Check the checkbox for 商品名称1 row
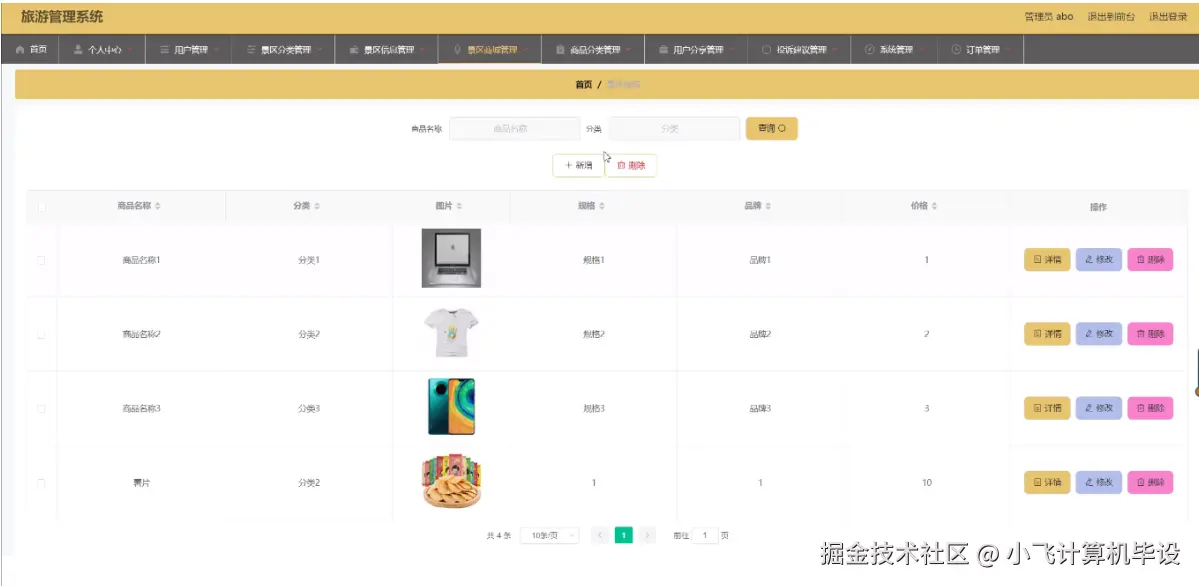The width and height of the screenshot is (1199, 586). [41, 260]
